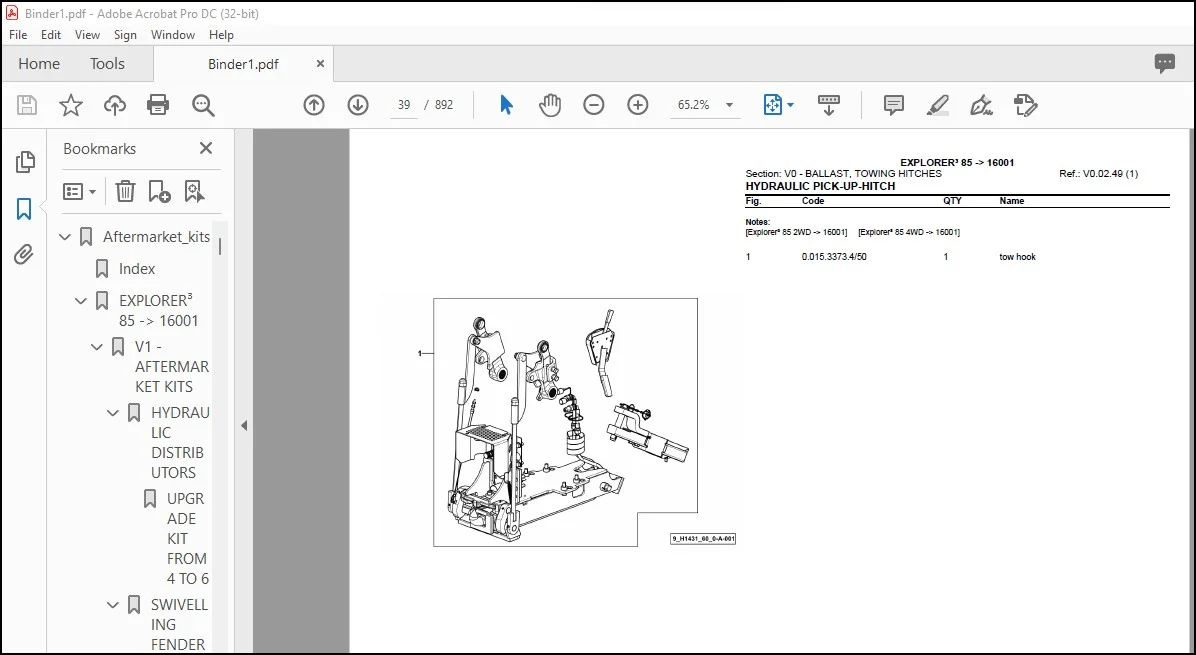Click the page number field showing 39
The image size is (1196, 655).
point(404,105)
